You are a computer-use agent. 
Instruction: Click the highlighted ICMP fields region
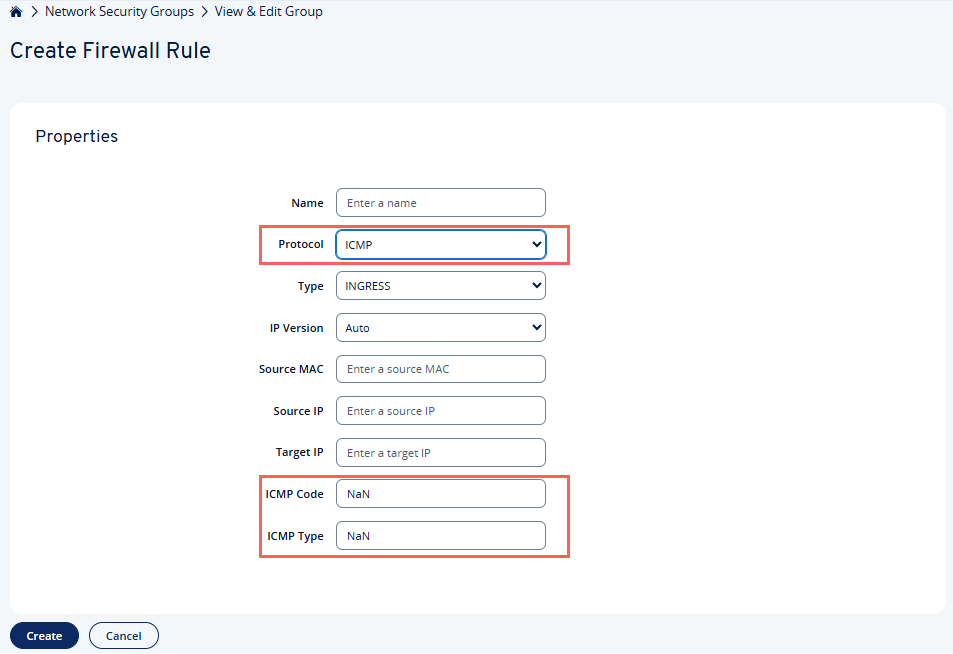(414, 514)
